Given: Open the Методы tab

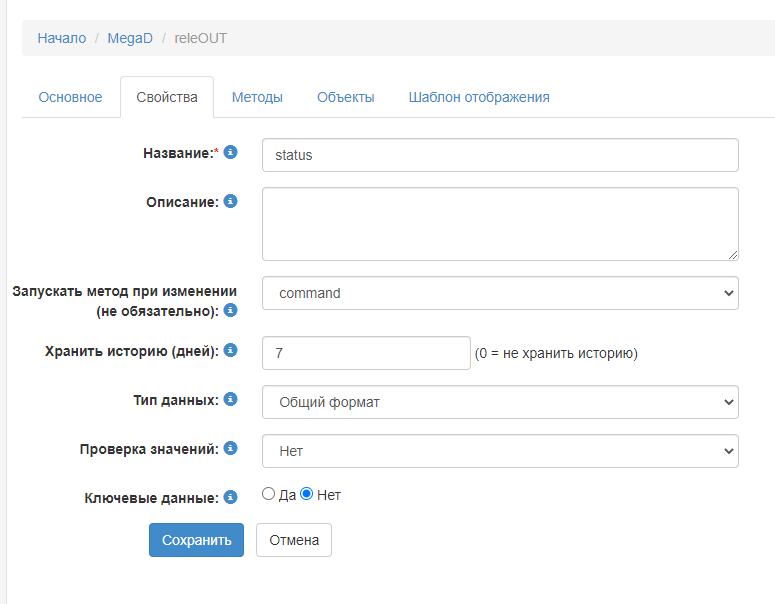Looking at the screenshot, I should click(257, 97).
